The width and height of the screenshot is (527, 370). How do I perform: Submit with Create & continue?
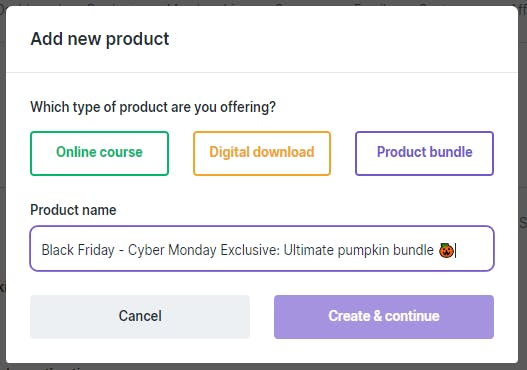[x=384, y=317]
